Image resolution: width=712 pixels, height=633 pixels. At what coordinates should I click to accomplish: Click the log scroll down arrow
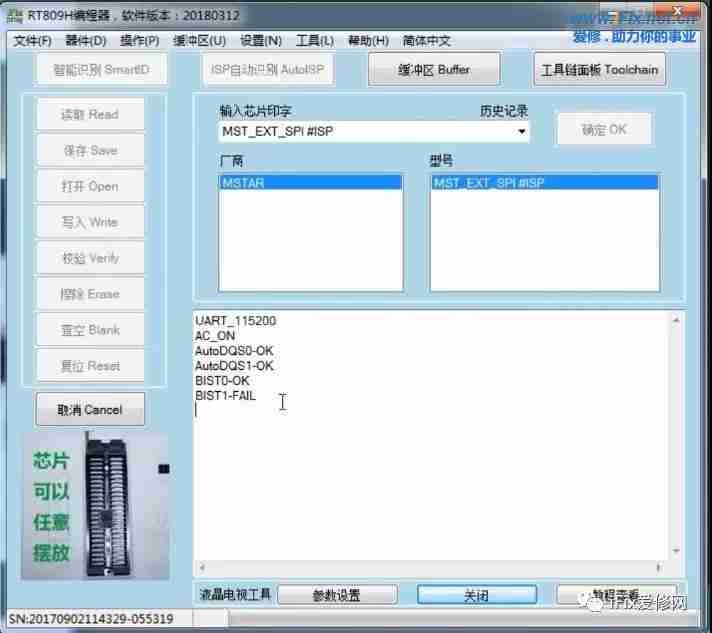(676, 551)
